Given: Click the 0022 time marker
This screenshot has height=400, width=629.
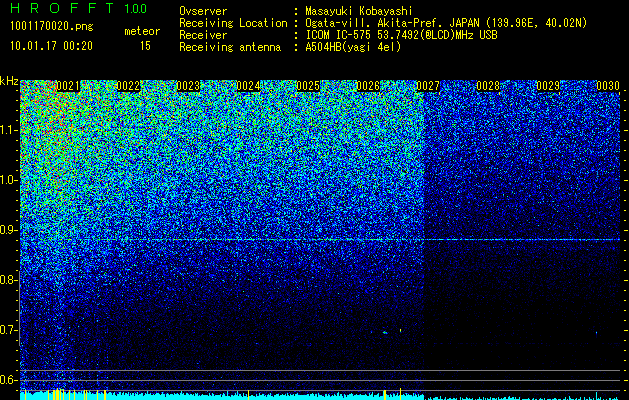Looking at the screenshot, I should click(128, 86).
